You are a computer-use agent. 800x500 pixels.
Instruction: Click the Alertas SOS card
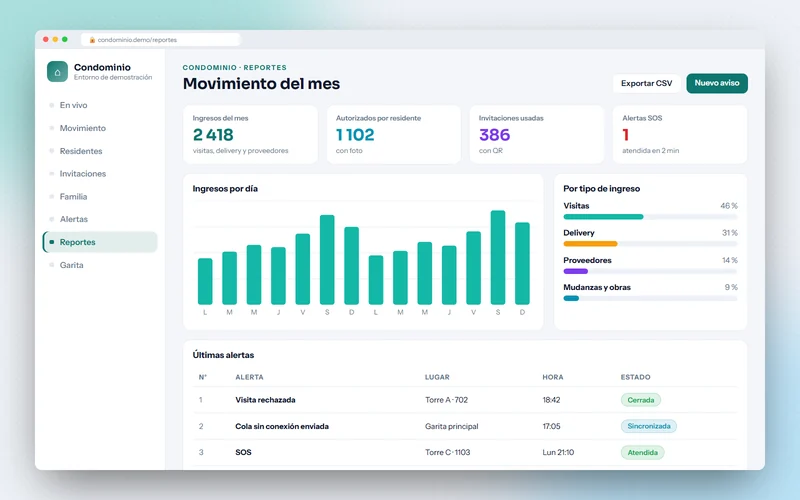(680, 135)
